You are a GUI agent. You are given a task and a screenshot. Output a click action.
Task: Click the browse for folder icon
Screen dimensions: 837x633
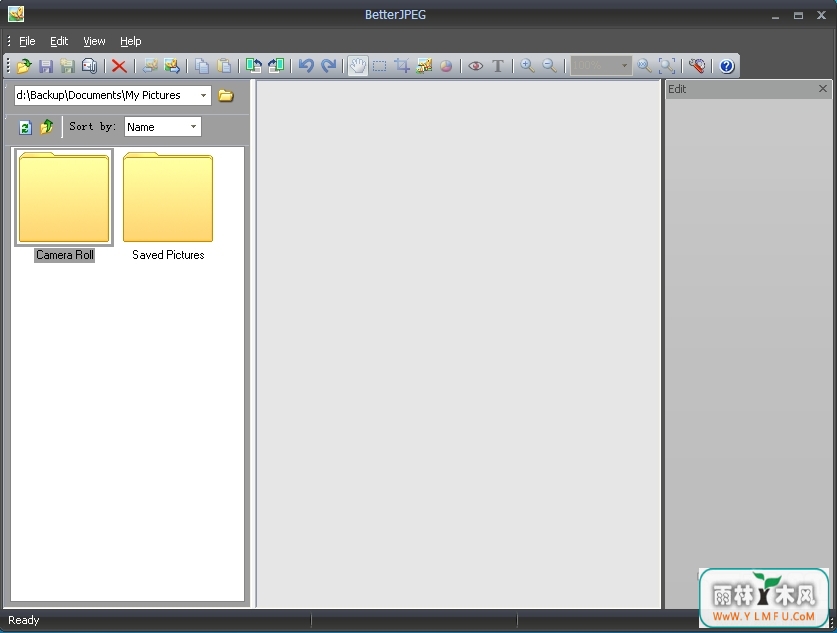tap(226, 96)
